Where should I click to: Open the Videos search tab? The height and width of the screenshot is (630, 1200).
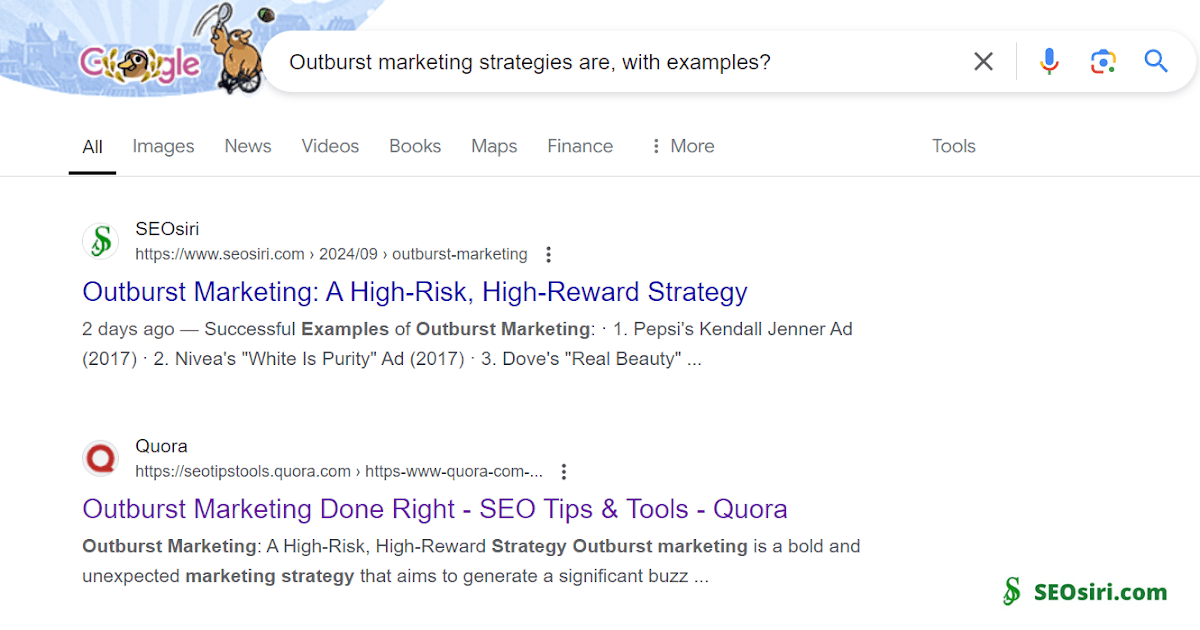point(330,146)
